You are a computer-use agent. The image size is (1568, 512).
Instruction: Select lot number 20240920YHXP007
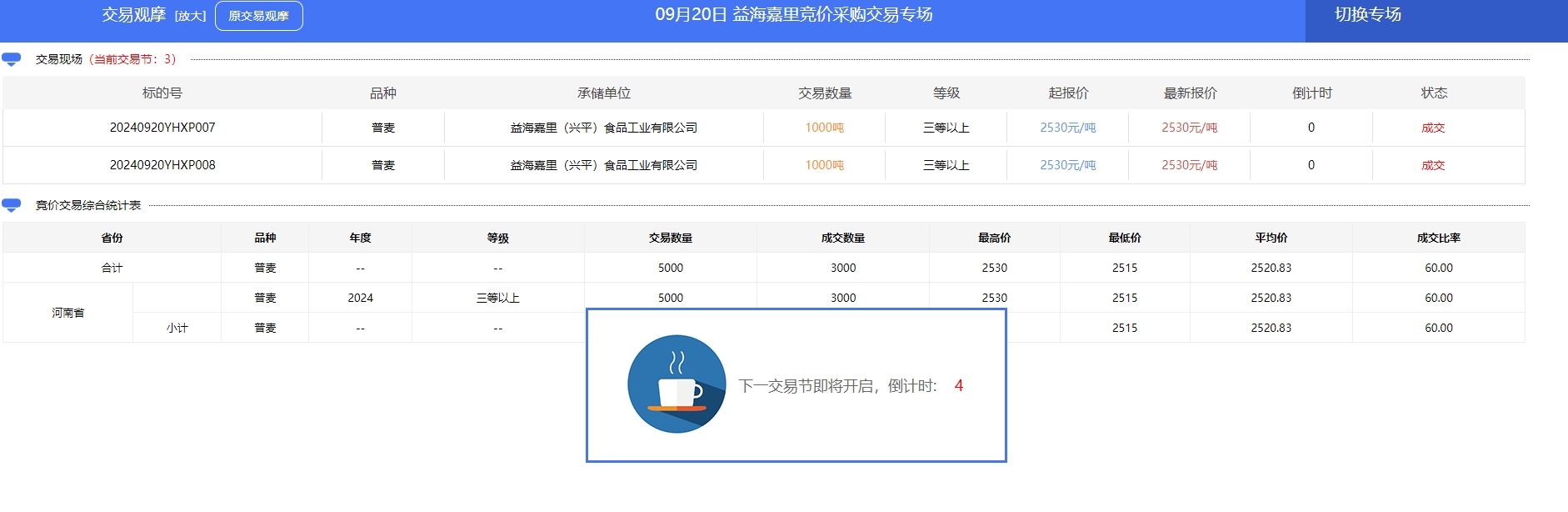click(162, 128)
